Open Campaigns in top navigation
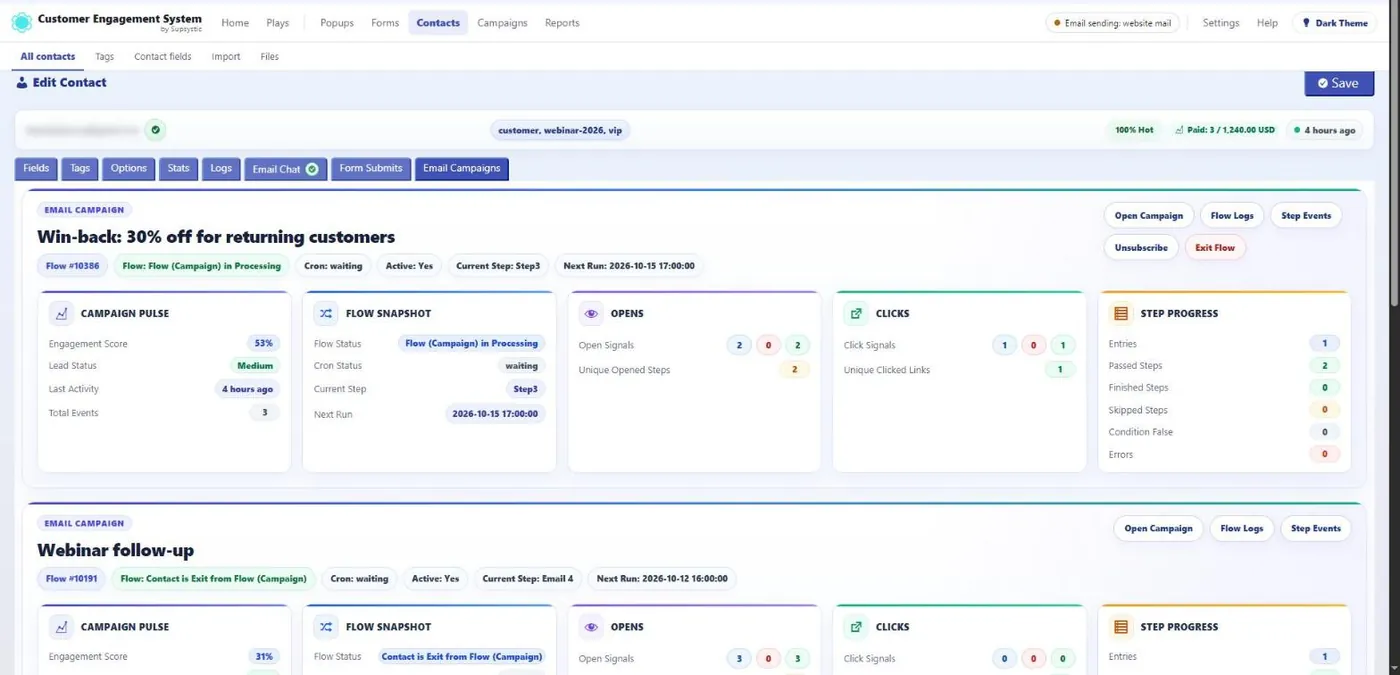The width and height of the screenshot is (1400, 675). point(502,23)
